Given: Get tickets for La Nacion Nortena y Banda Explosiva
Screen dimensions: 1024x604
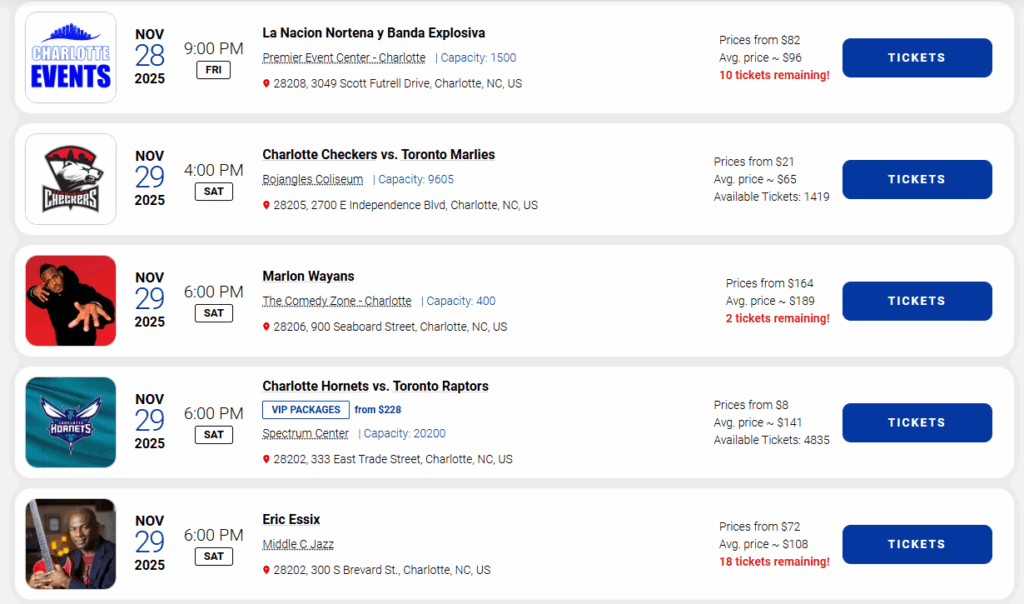Looking at the screenshot, I should click(x=916, y=58).
